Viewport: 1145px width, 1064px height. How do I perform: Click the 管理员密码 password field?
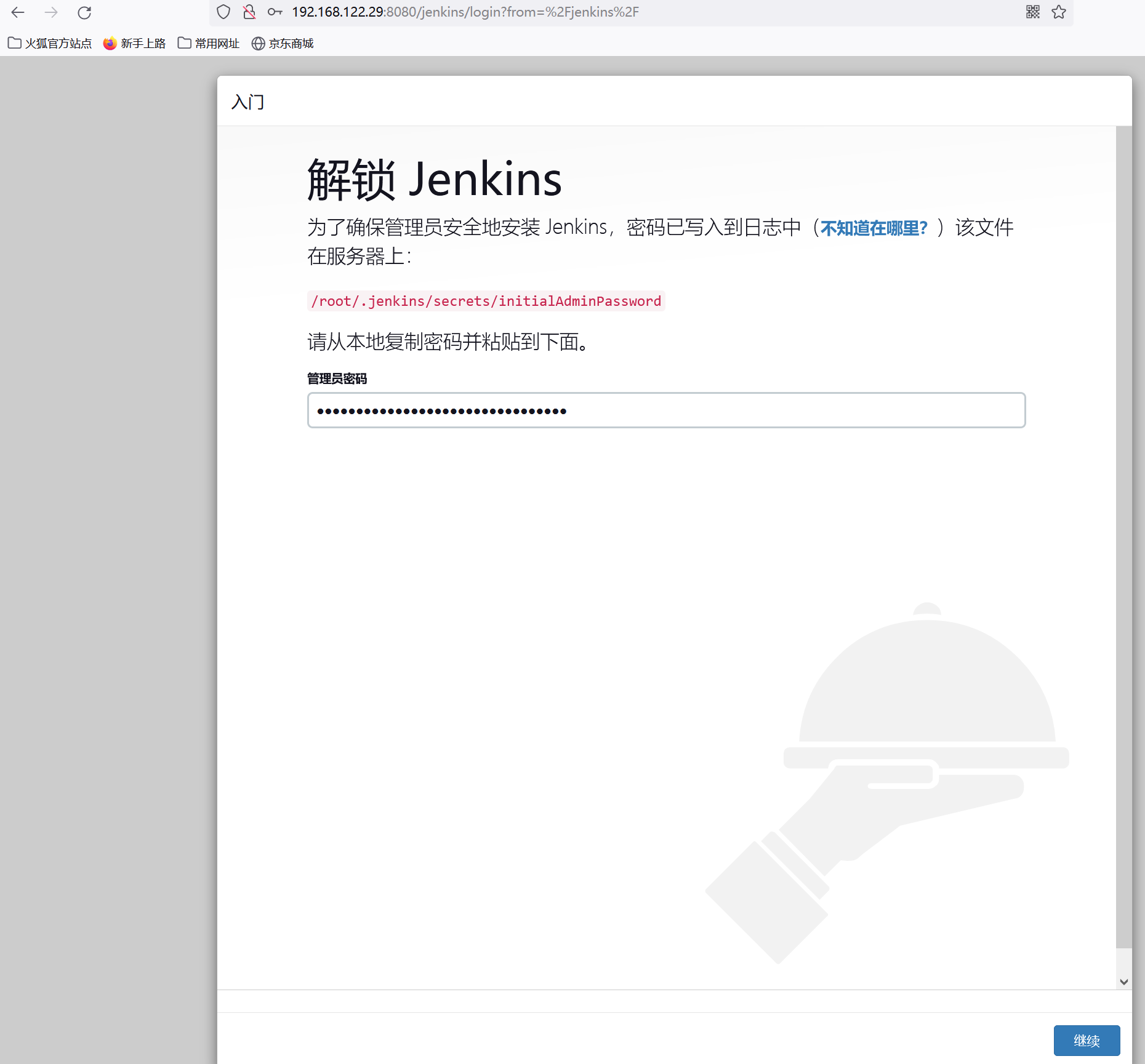[x=666, y=410]
